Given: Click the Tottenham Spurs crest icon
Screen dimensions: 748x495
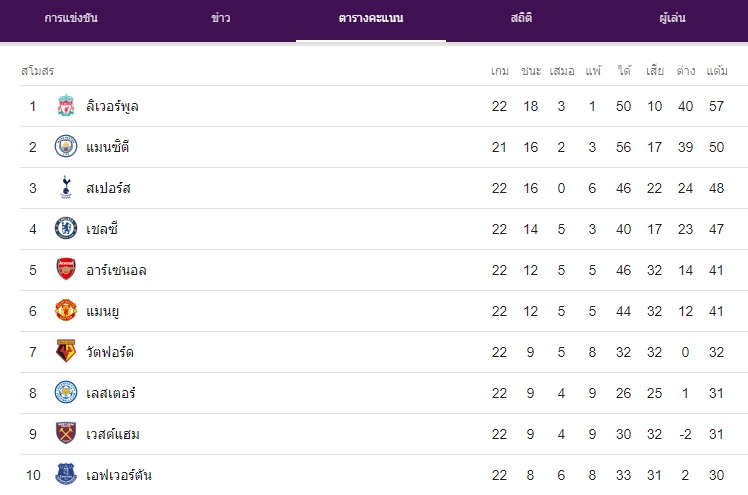Looking at the screenshot, I should (66, 188).
